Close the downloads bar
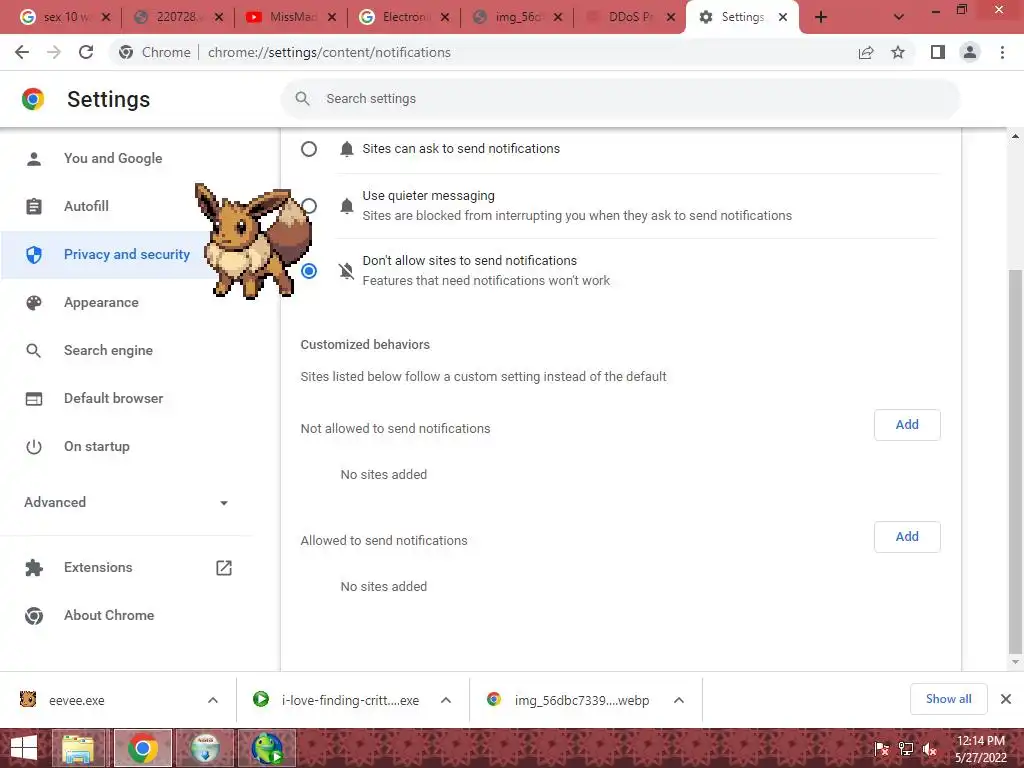Viewport: 1024px width, 768px height. 1006,699
